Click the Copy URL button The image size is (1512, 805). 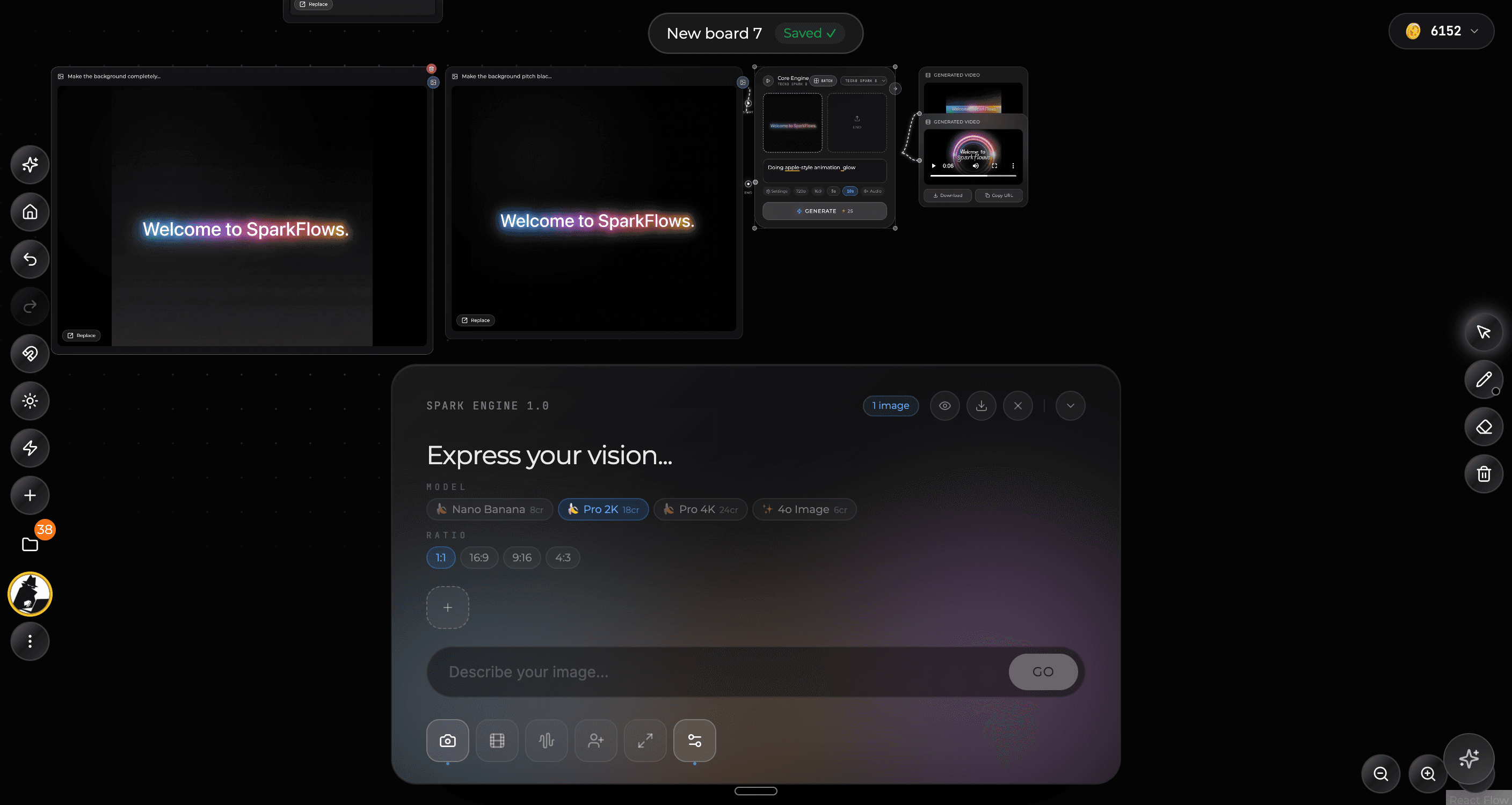(x=998, y=195)
